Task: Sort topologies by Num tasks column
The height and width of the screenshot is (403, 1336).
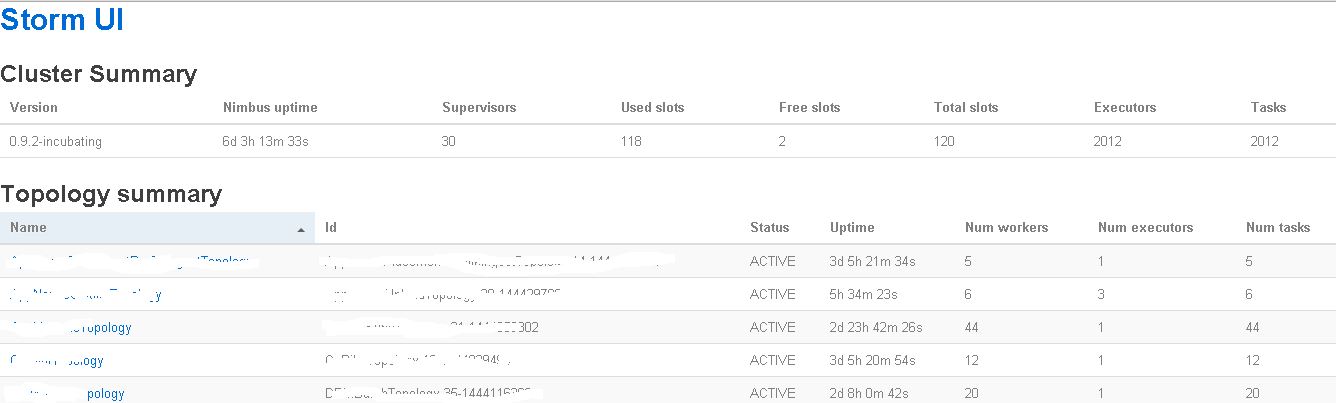Action: pos(1277,228)
